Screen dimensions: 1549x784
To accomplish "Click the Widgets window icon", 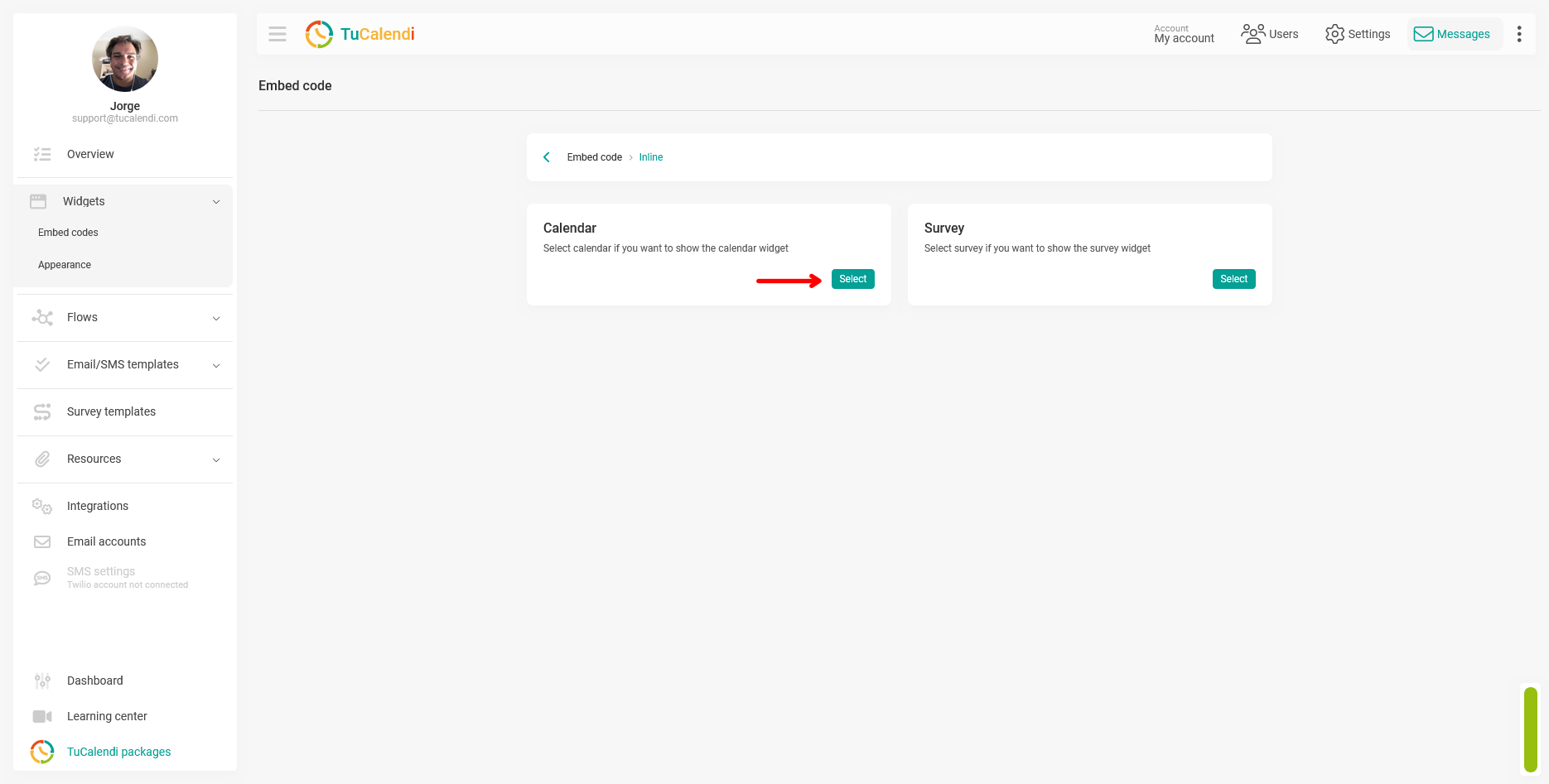I will click(38, 201).
